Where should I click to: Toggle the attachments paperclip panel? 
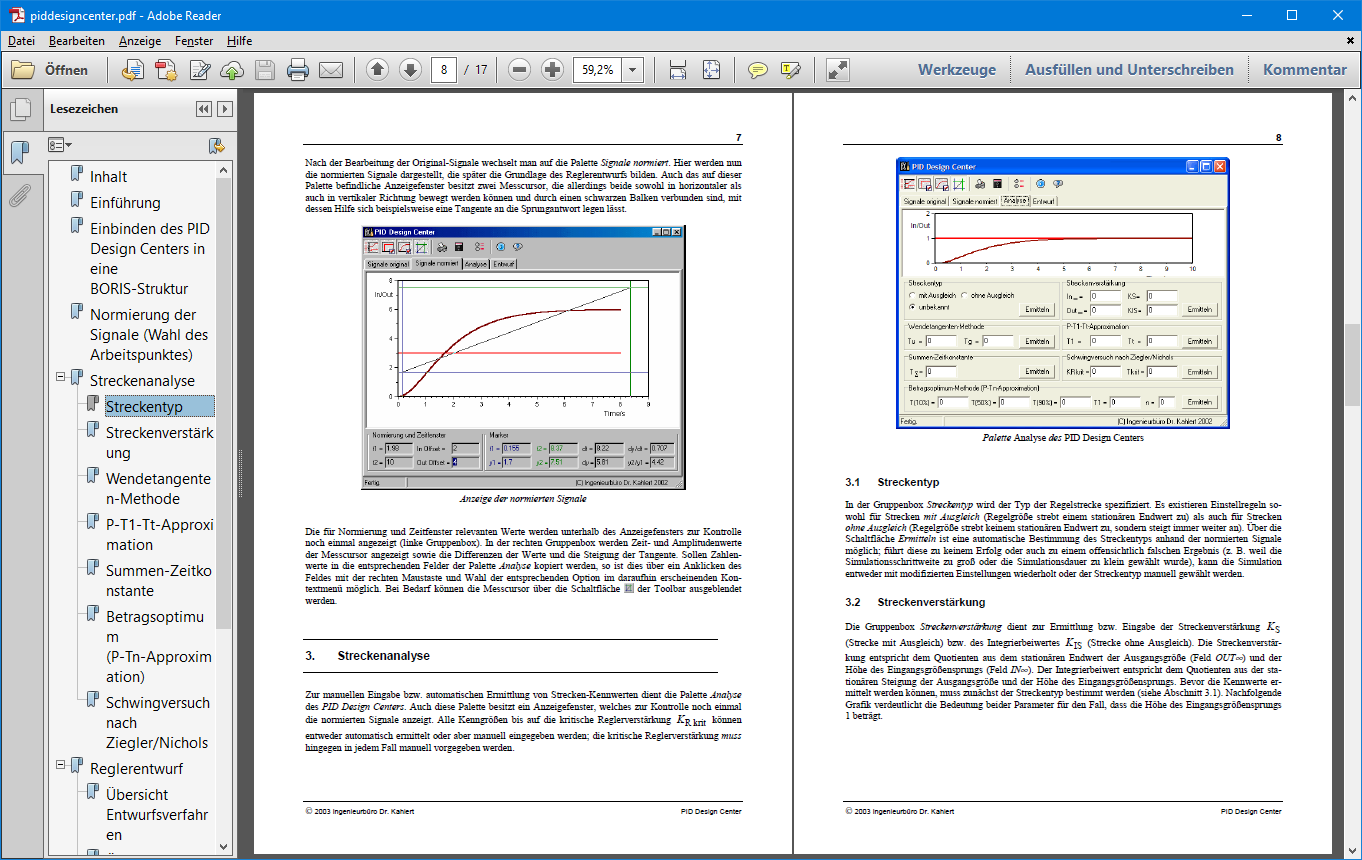[x=19, y=196]
